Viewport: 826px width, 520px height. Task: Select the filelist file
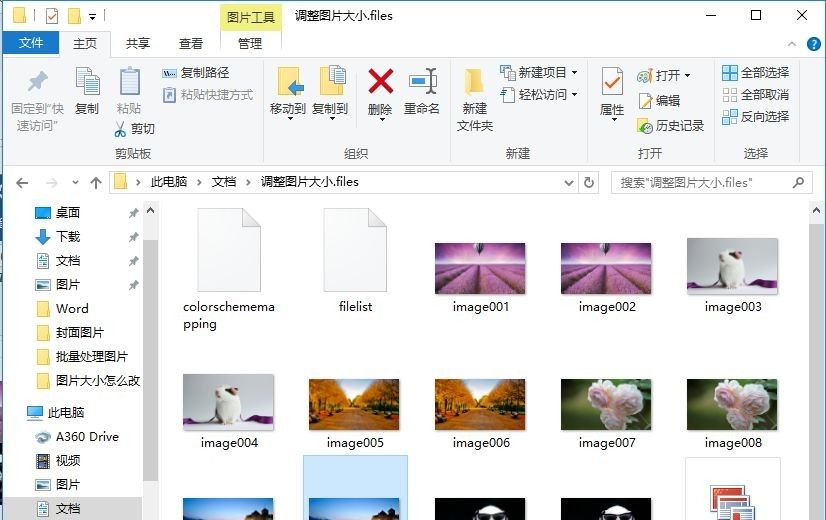[x=355, y=262]
